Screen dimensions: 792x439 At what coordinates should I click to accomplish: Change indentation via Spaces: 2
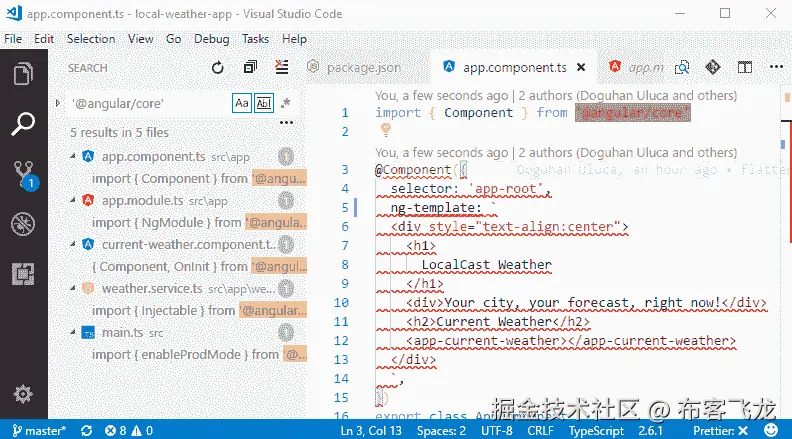pyautogui.click(x=441, y=430)
